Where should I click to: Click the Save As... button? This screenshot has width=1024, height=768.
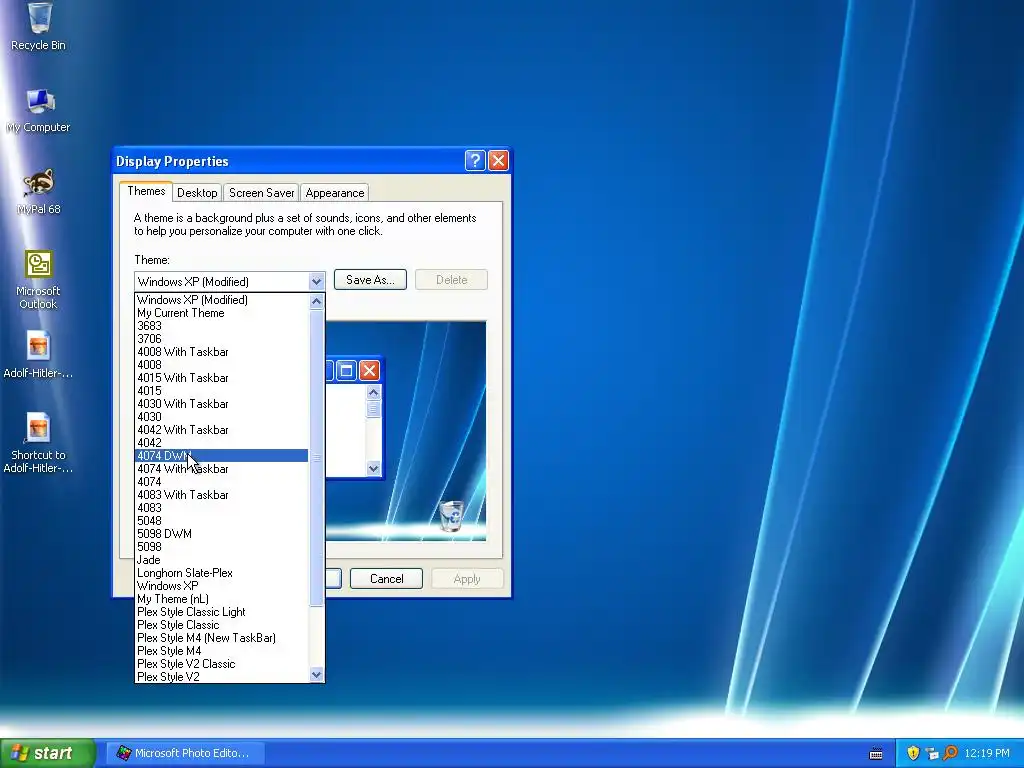pos(370,280)
